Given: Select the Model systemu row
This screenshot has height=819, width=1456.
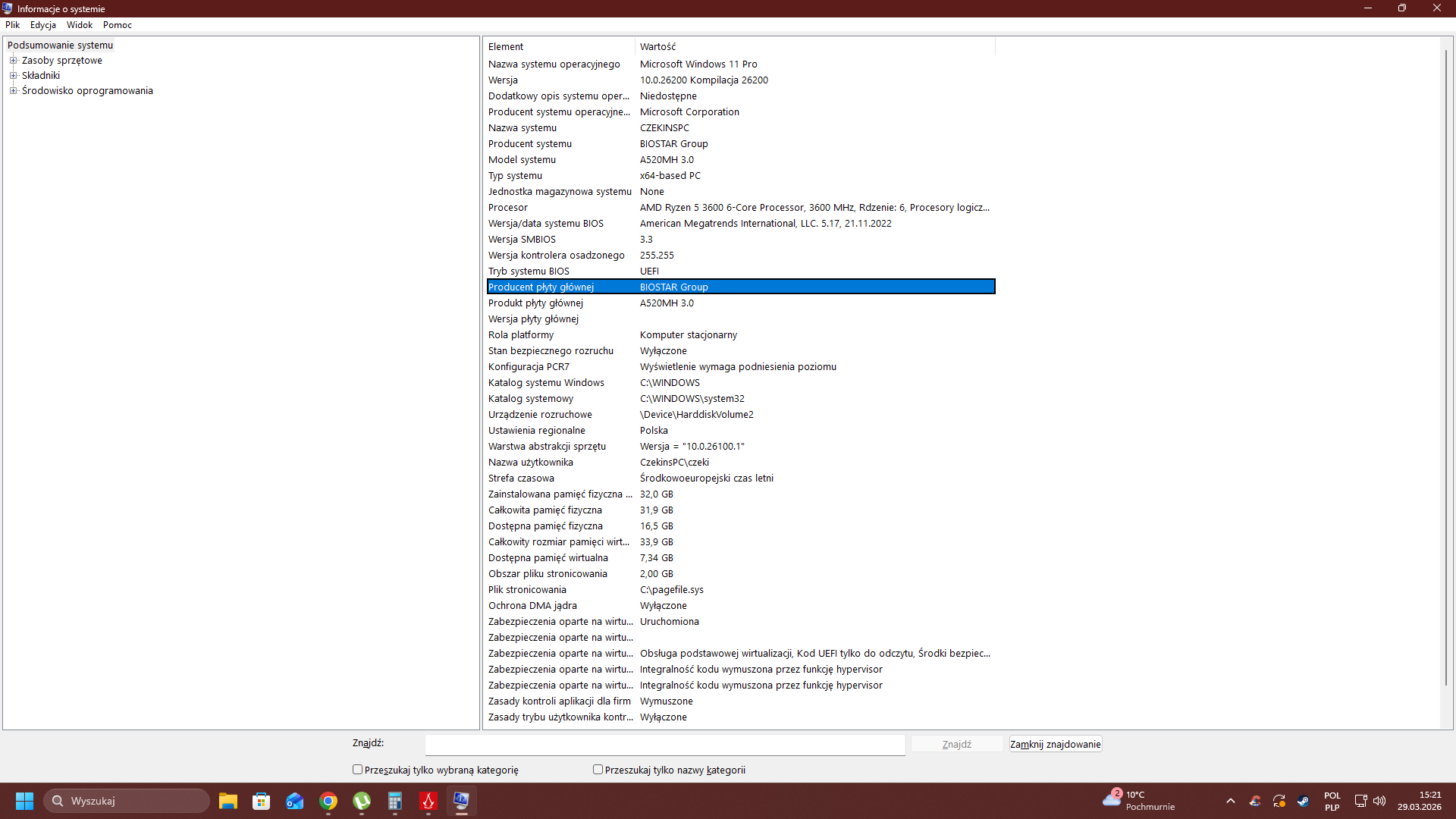Looking at the screenshot, I should (x=741, y=160).
